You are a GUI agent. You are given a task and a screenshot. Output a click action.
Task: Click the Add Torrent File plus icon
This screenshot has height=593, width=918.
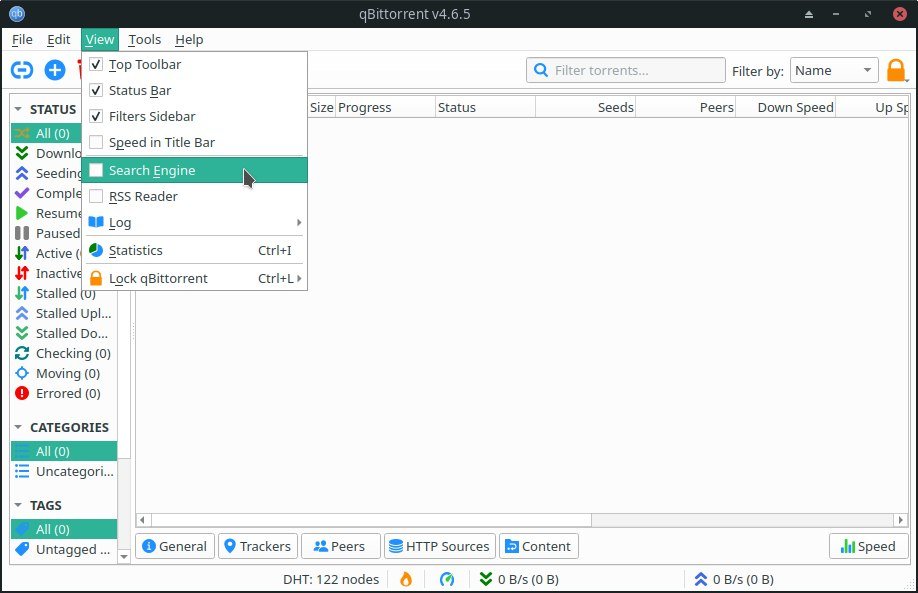[x=55, y=70]
